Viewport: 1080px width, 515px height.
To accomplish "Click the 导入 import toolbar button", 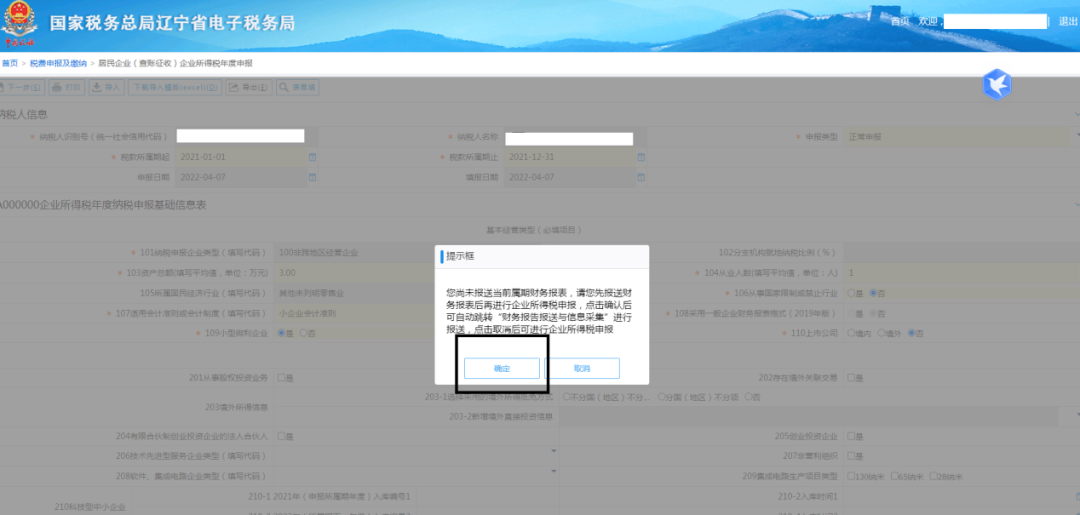I will [x=106, y=88].
